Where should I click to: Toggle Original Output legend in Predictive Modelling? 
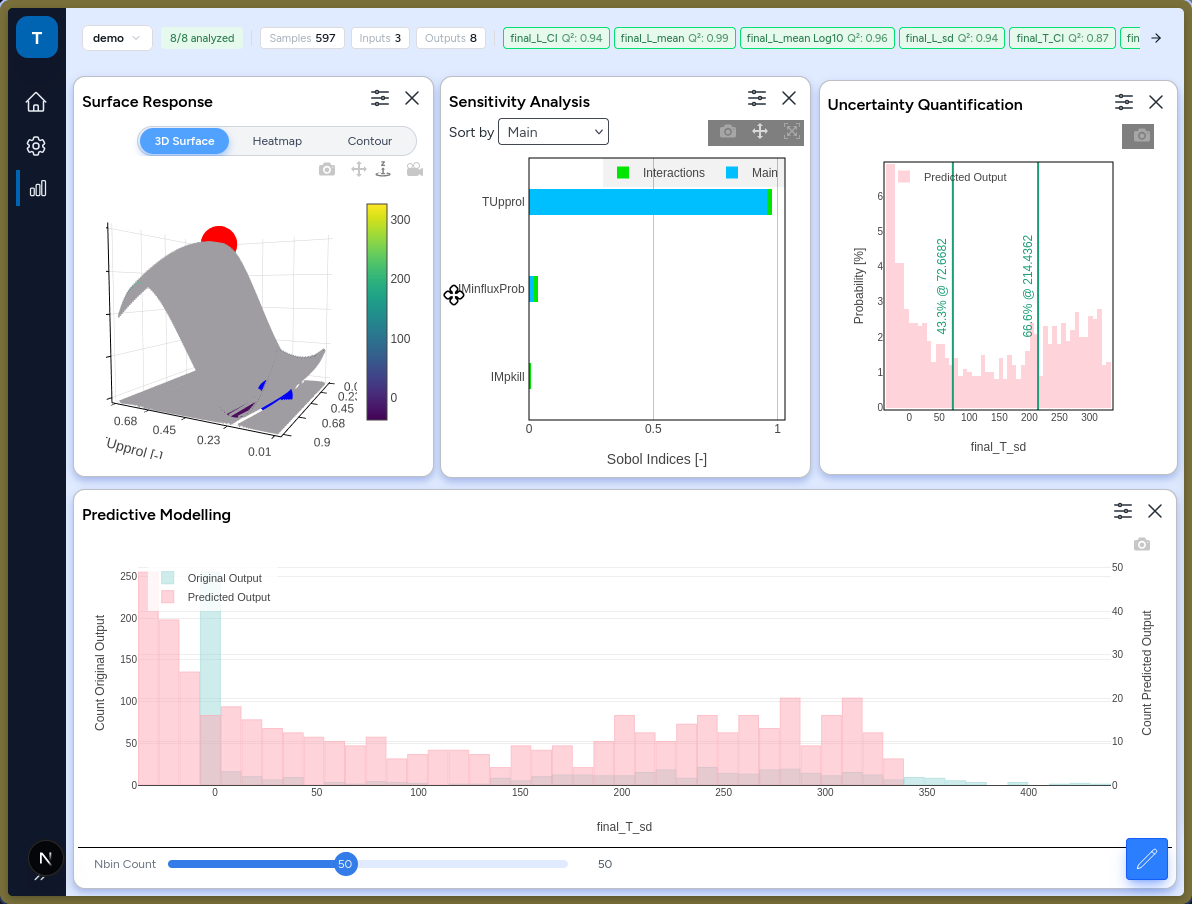coord(211,578)
